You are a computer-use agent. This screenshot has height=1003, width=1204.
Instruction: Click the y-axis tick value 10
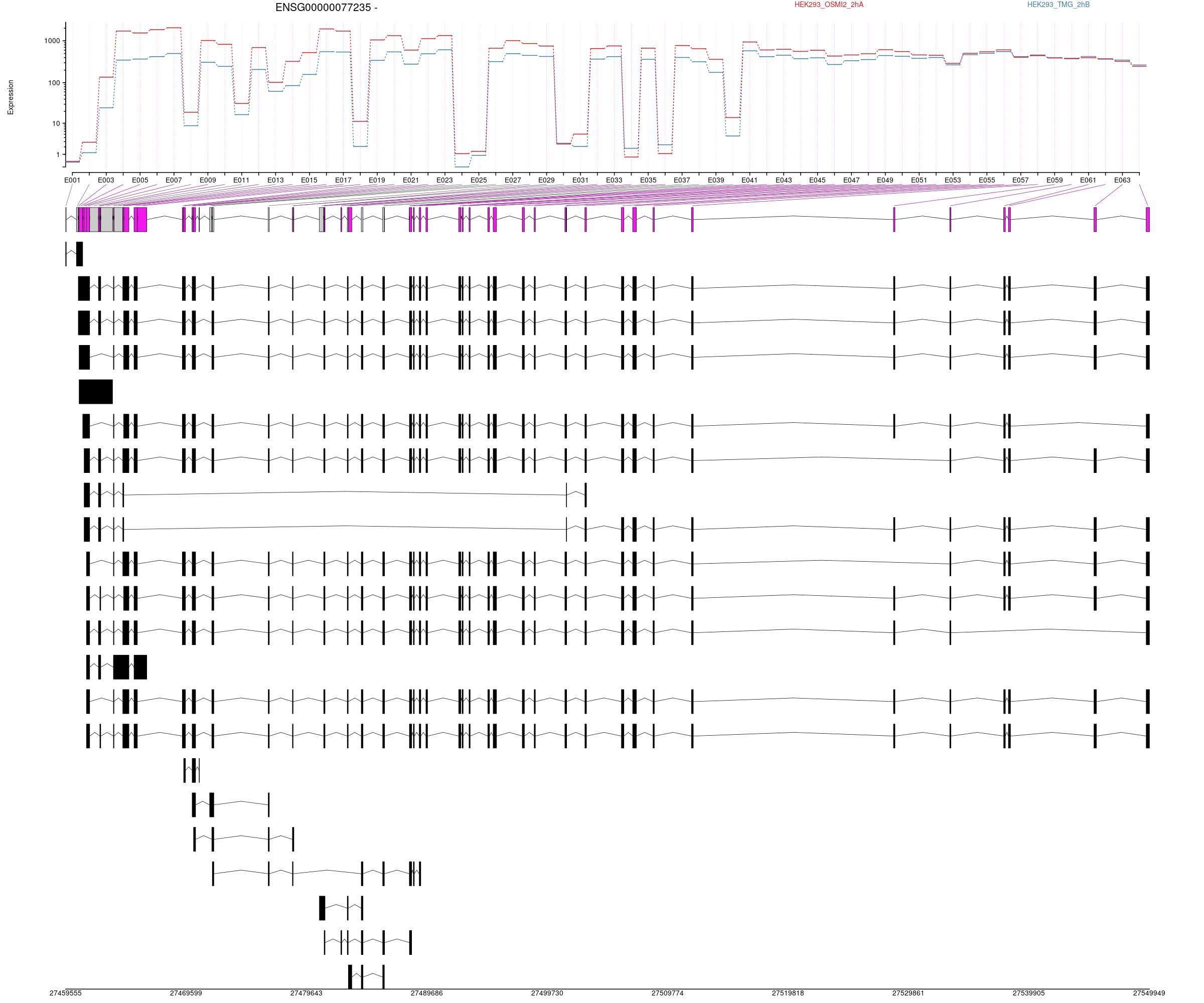[56, 124]
